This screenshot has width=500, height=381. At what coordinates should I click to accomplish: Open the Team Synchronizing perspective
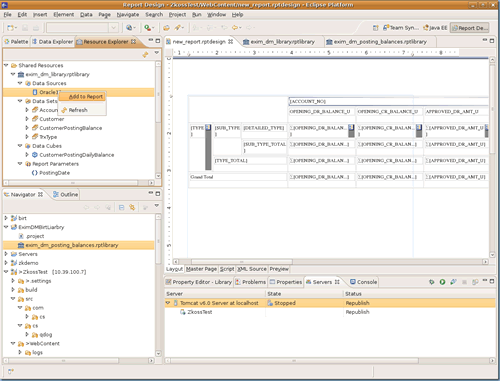pos(401,28)
